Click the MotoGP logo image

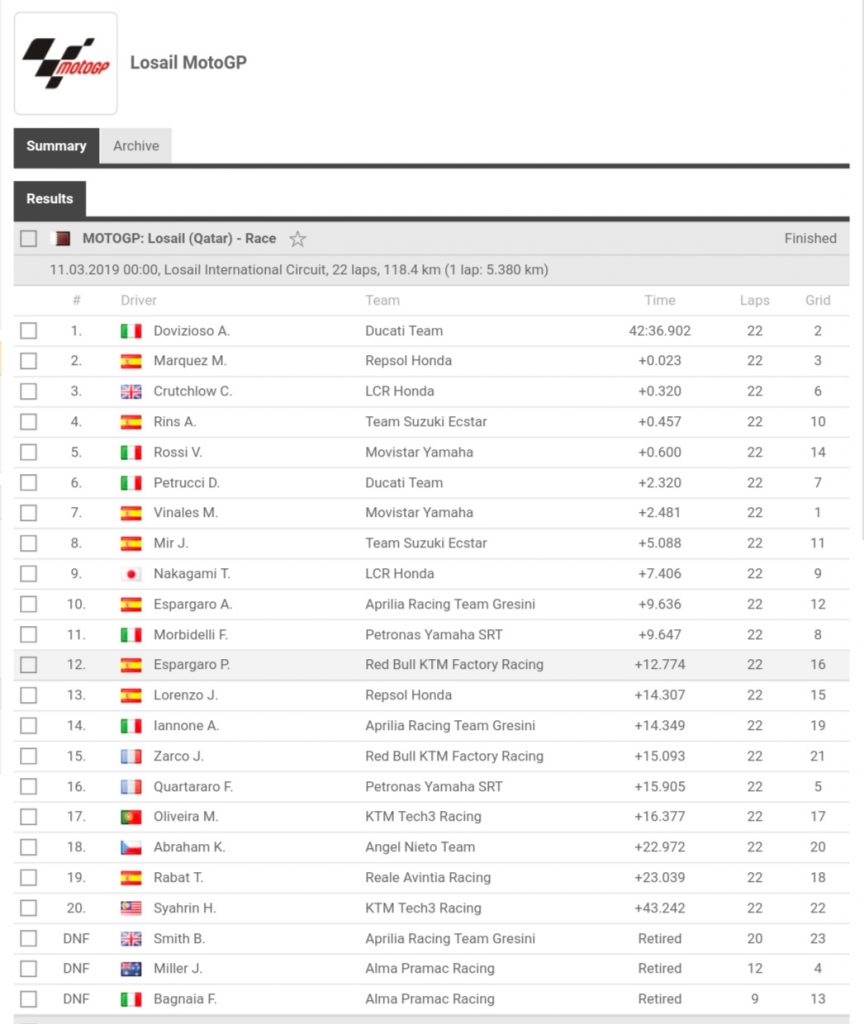click(66, 62)
